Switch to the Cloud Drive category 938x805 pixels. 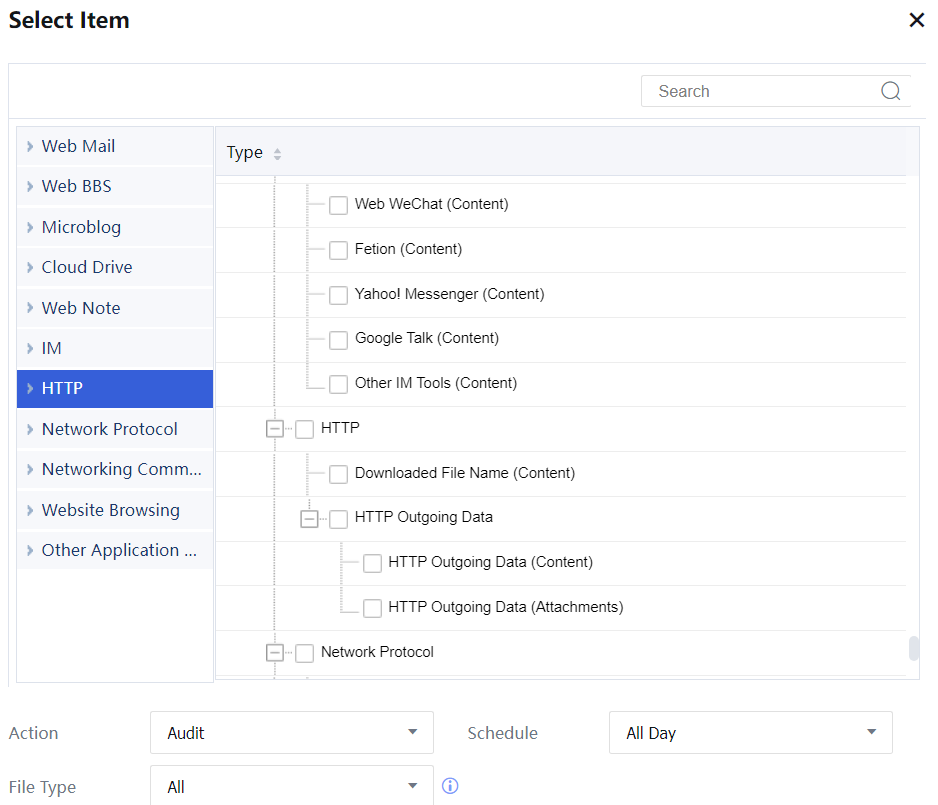[87, 268]
